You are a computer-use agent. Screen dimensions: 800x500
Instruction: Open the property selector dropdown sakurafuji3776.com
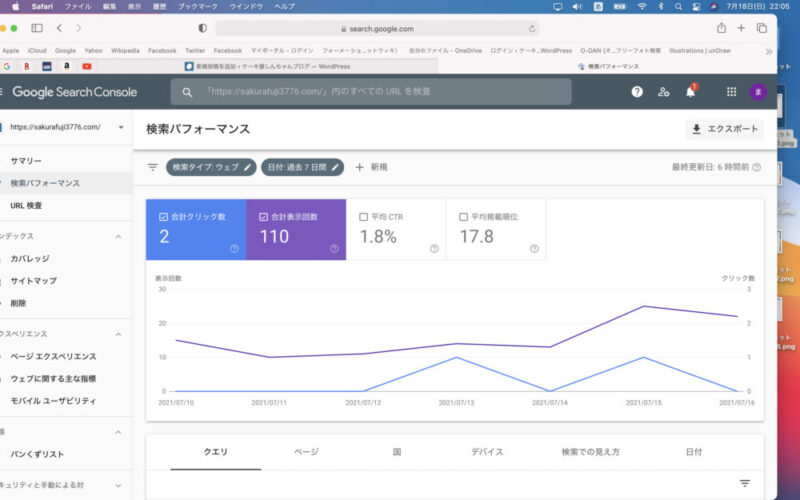pyautogui.click(x=65, y=127)
